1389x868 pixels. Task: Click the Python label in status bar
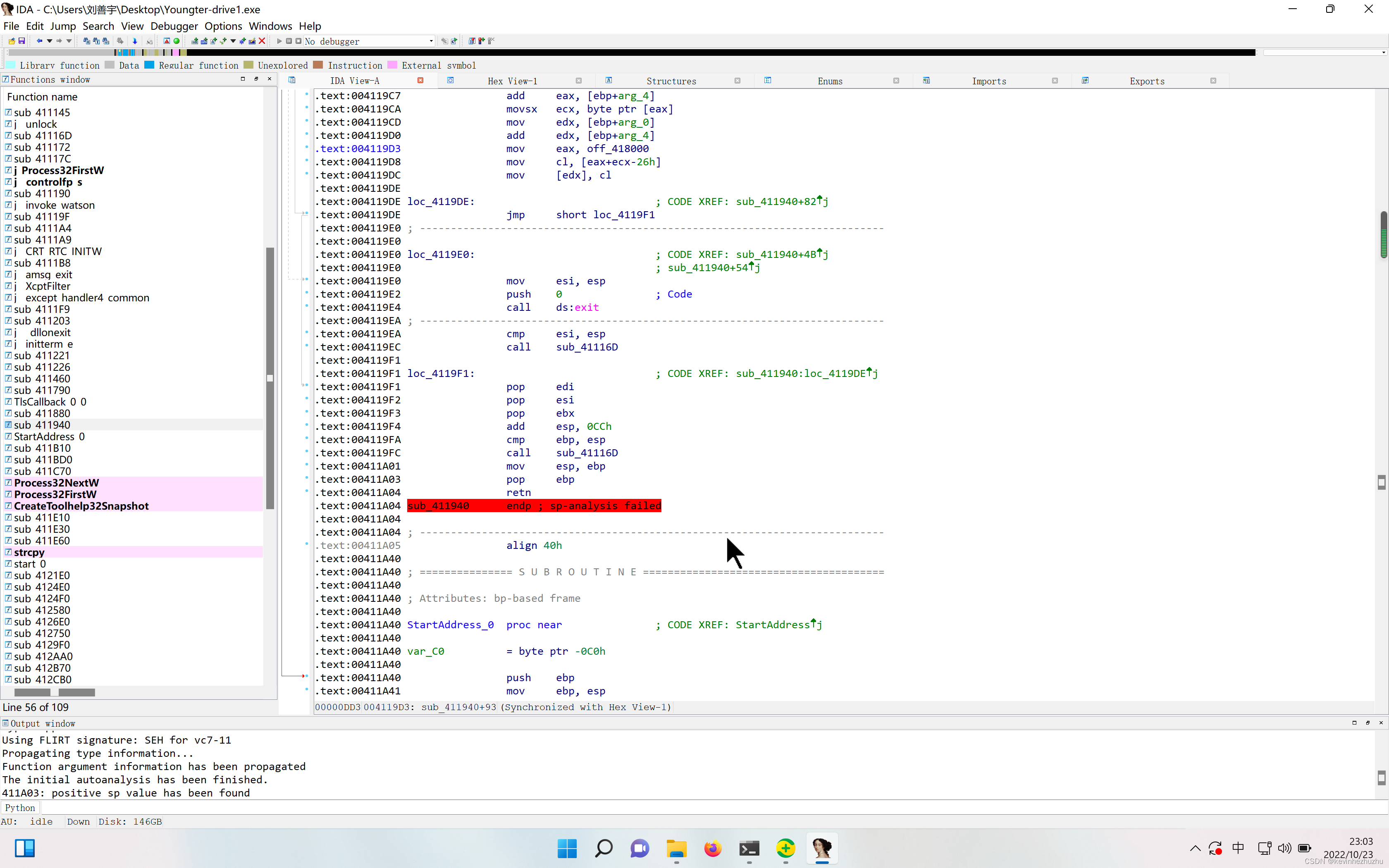coord(20,807)
